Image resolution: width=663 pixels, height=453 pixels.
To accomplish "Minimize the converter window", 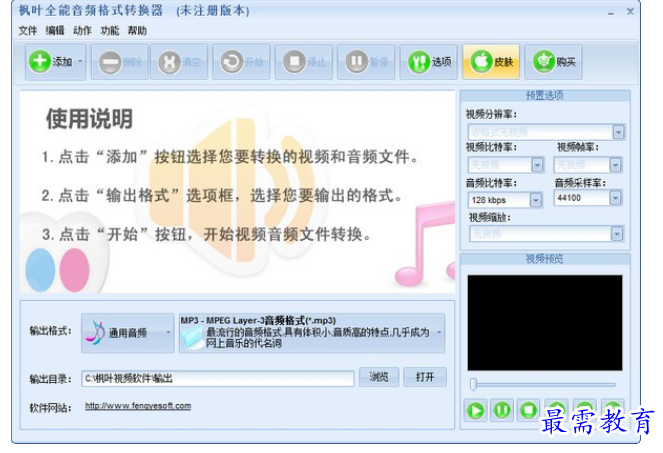I will [x=611, y=13].
